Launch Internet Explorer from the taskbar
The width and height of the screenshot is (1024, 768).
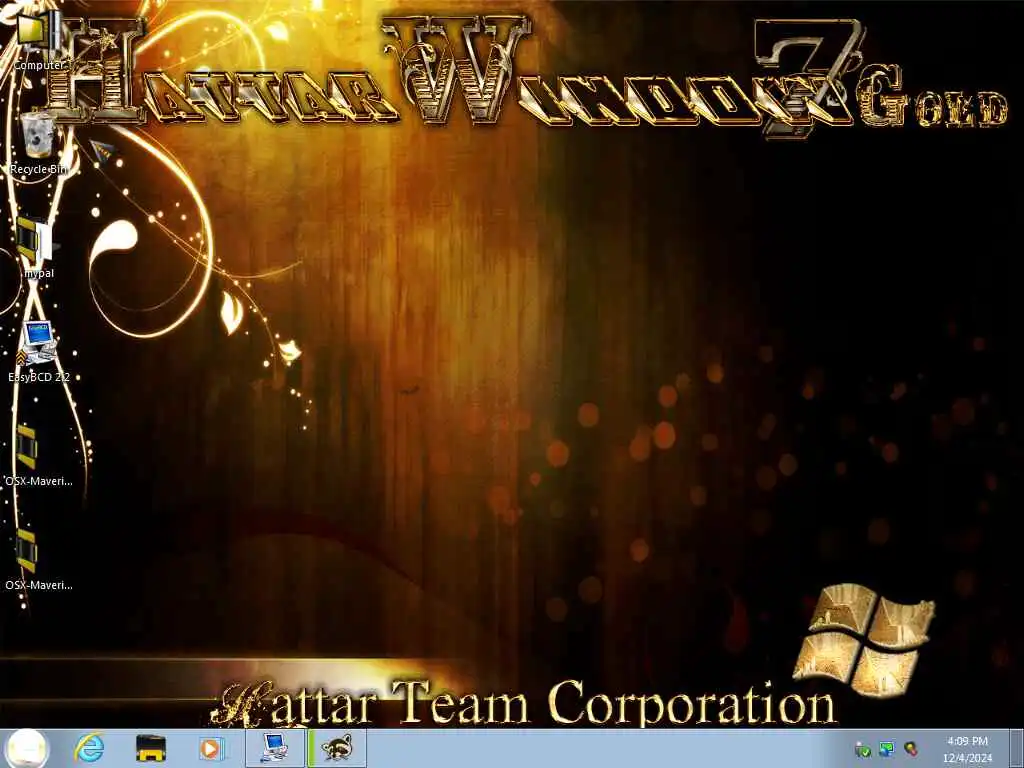pos(89,748)
